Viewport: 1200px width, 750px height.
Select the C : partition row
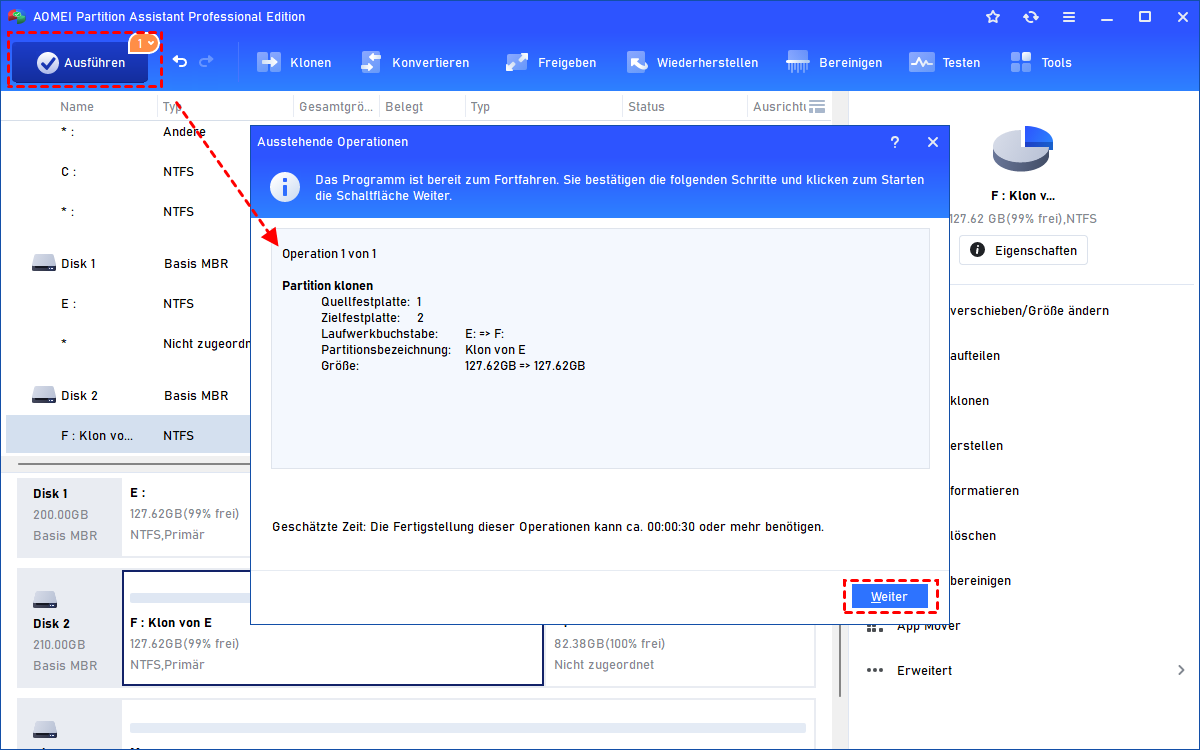click(x=128, y=172)
